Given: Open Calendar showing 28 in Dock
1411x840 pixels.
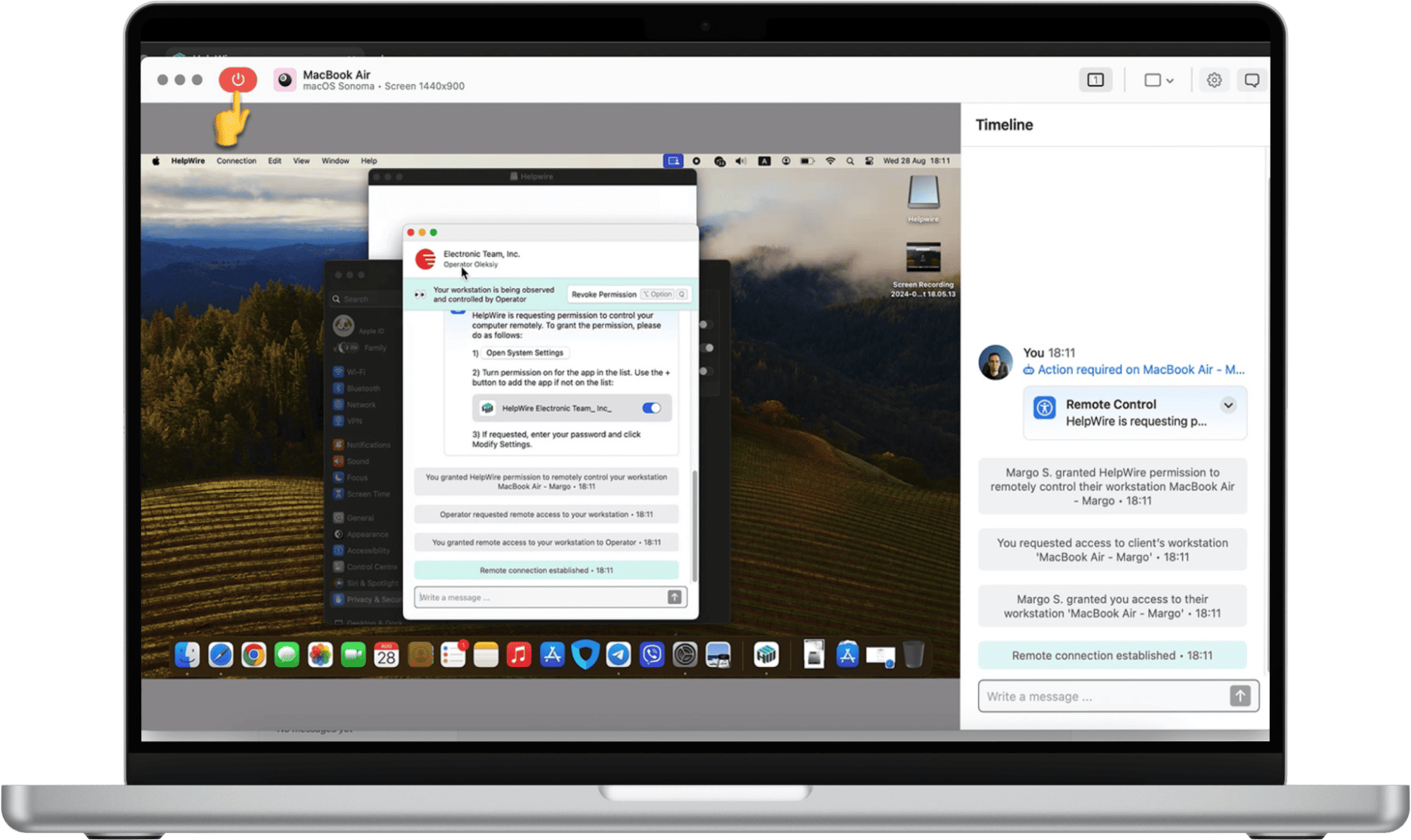Looking at the screenshot, I should point(386,654).
